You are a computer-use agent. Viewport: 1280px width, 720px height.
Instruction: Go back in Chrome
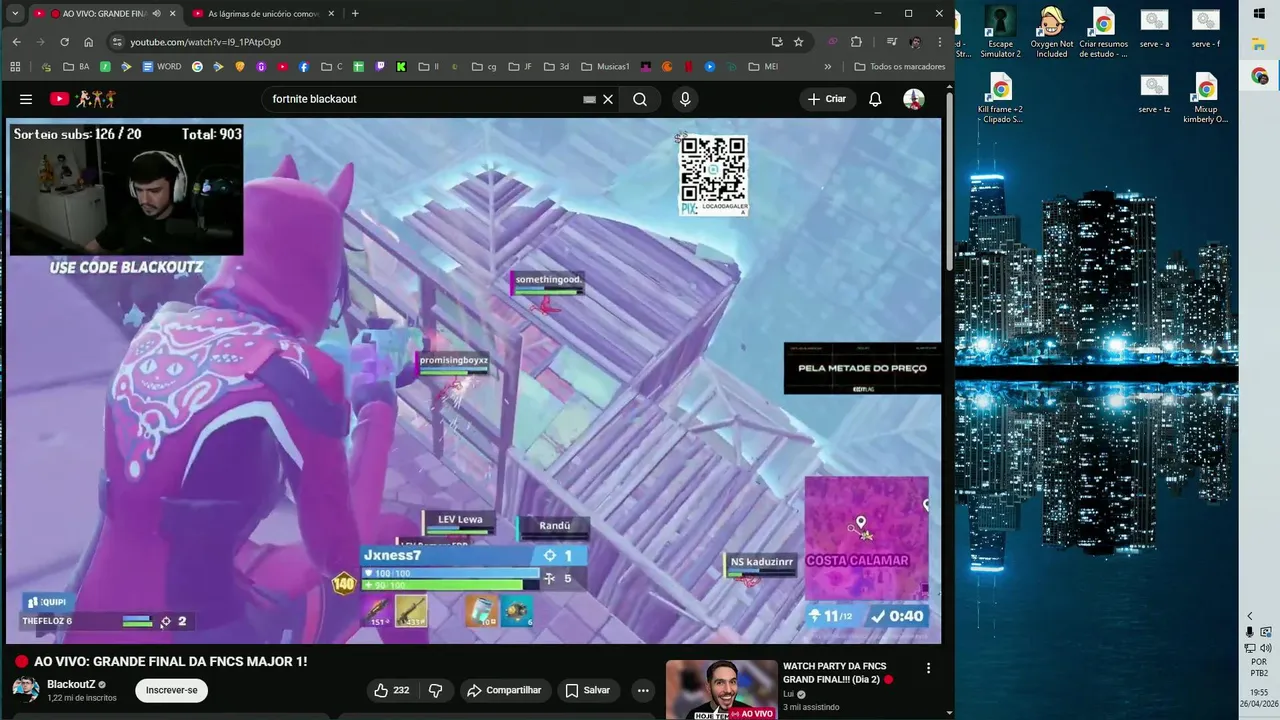pos(16,42)
